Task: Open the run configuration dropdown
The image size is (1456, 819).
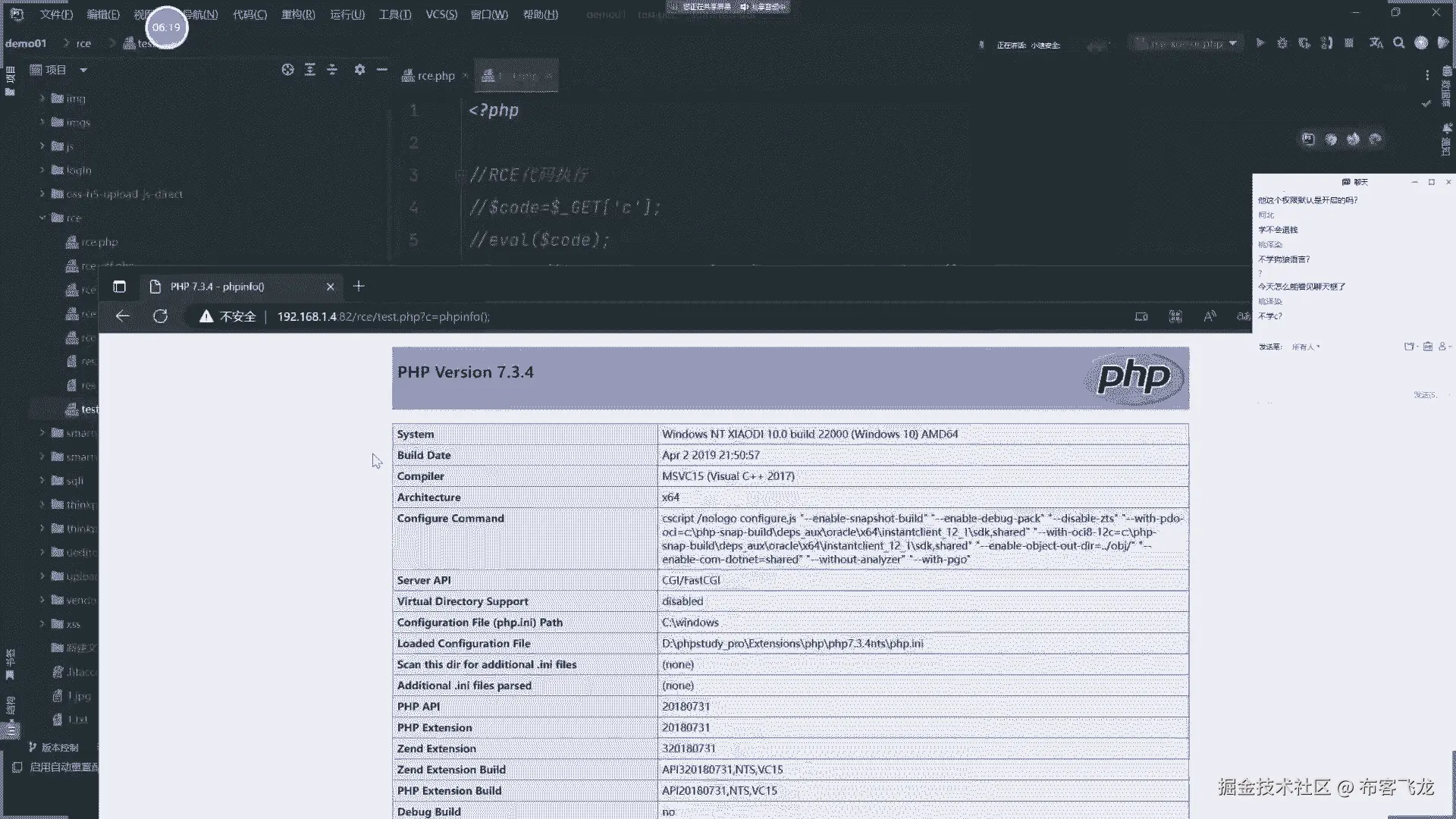Action: [1232, 43]
